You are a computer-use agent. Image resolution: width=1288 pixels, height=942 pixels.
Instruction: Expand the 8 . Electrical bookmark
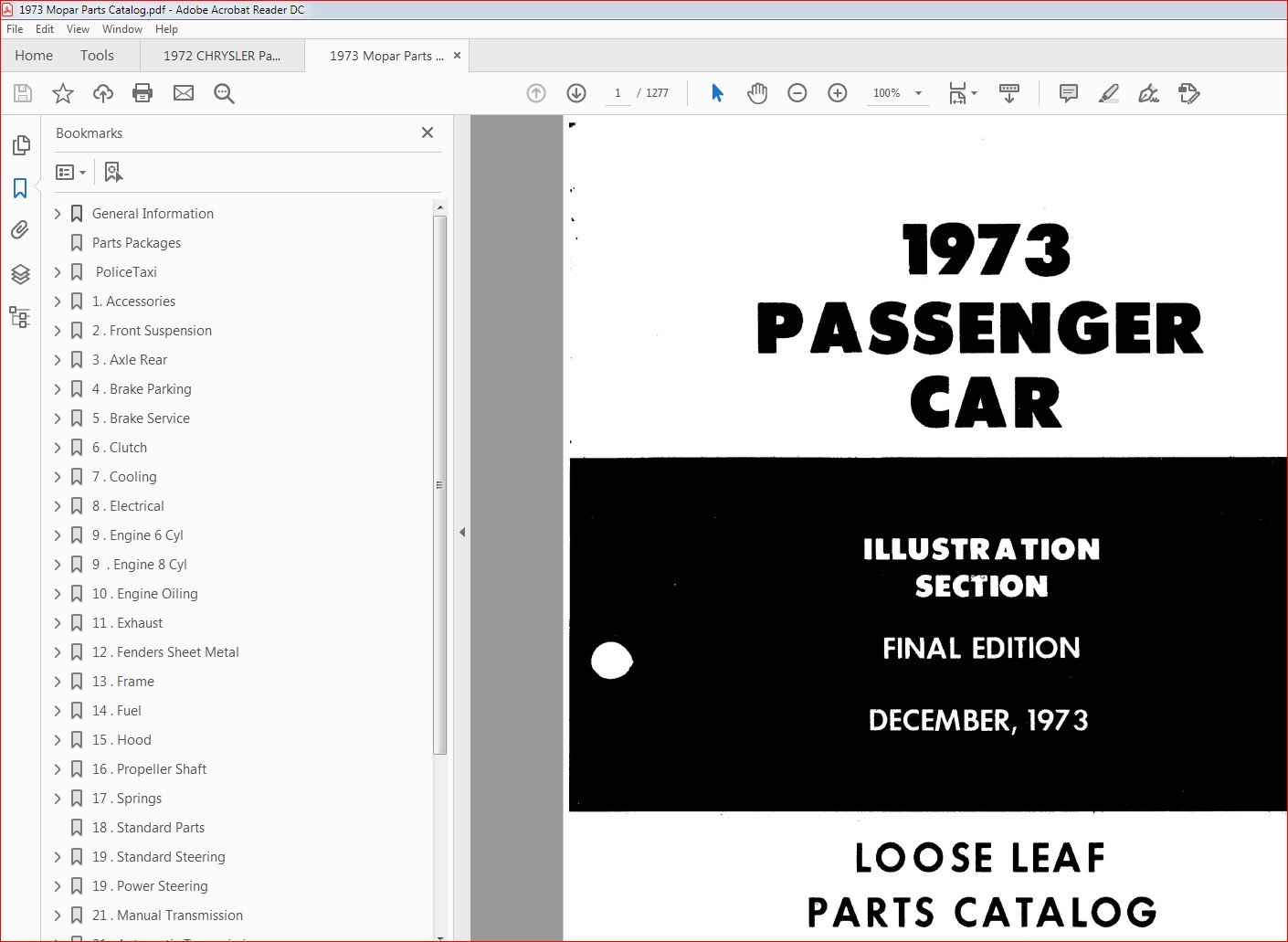click(x=58, y=506)
